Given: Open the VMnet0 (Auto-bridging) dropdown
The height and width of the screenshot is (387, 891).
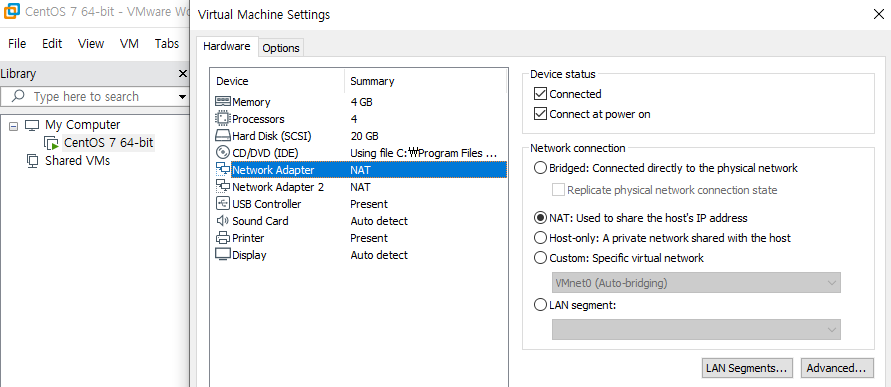Looking at the screenshot, I should coord(696,282).
